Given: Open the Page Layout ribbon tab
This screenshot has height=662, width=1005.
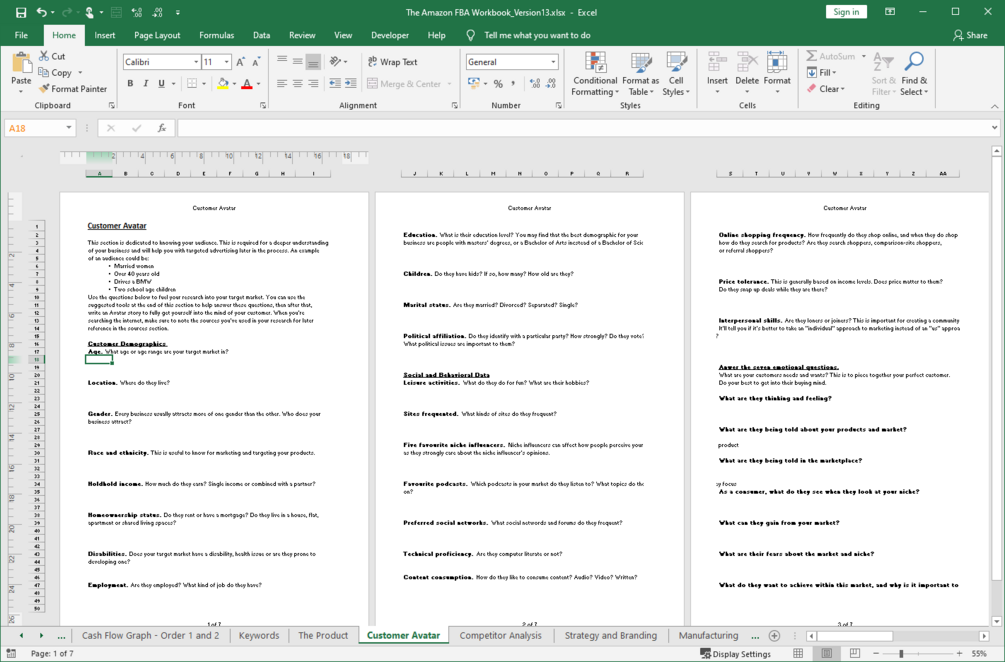Looking at the screenshot, I should point(157,35).
